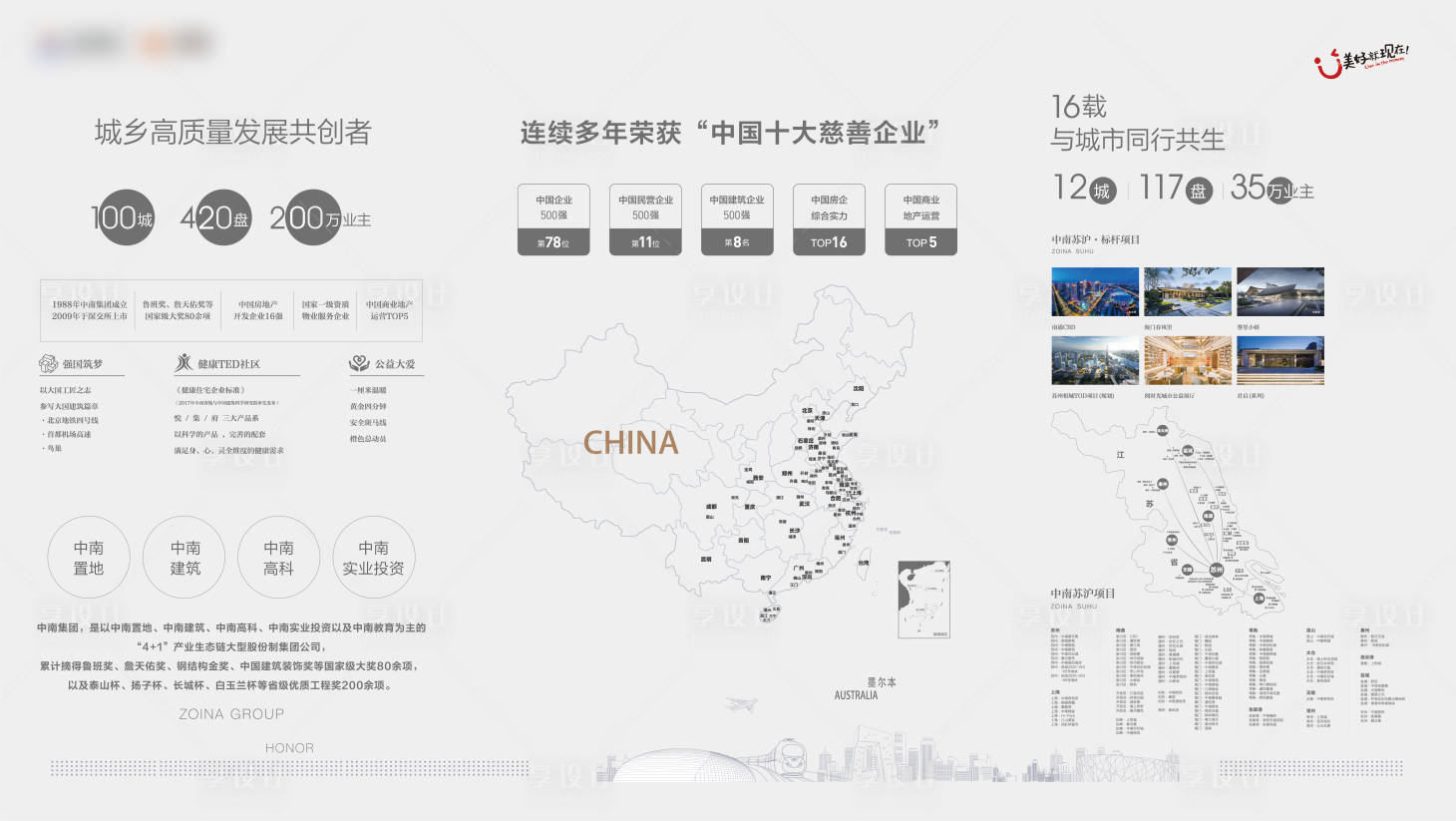Click the 中国商业地产 运营TOP5 cell in the box
Screen dimensions: 1456x821
click(389, 310)
